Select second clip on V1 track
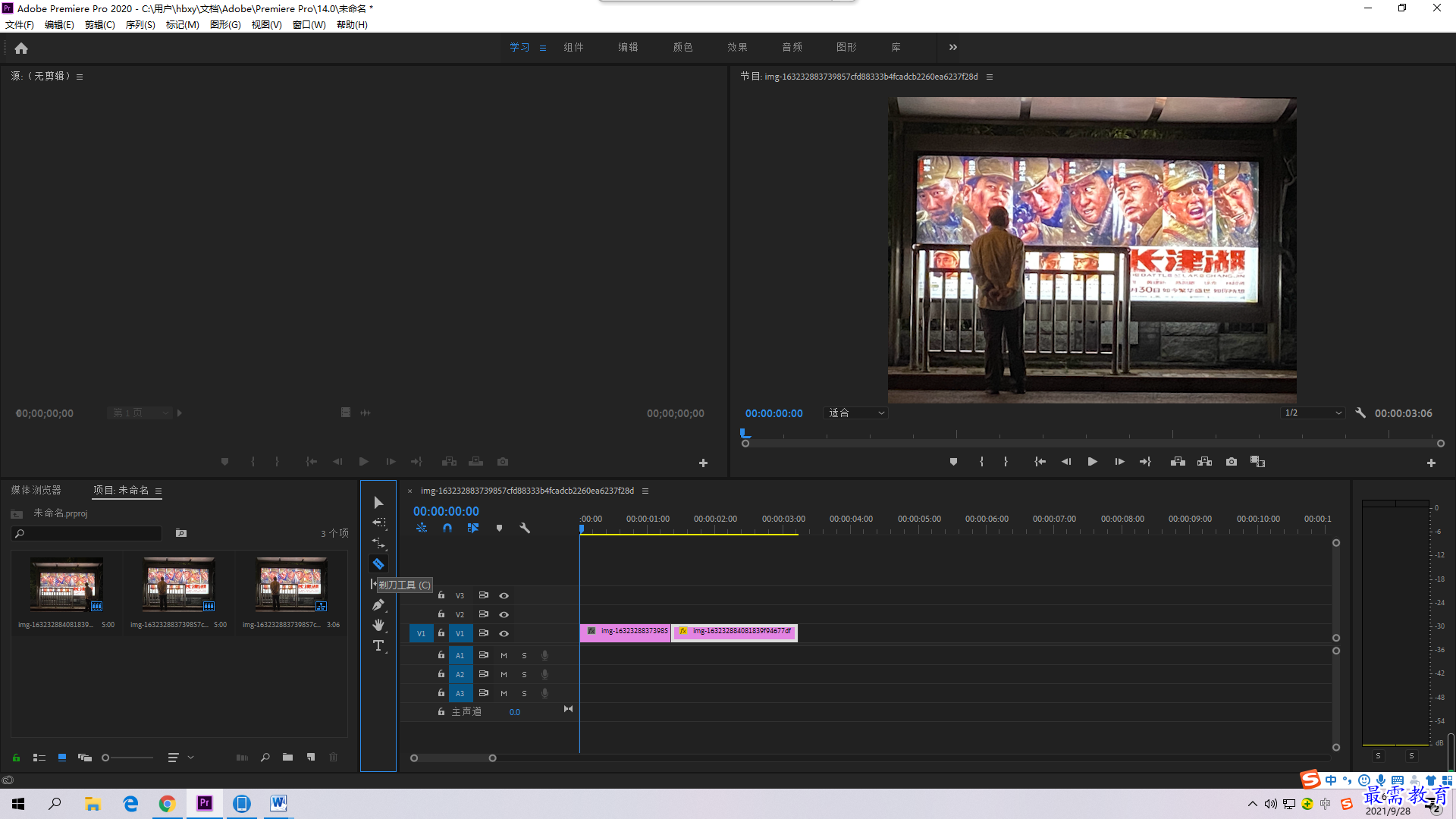Image resolution: width=1456 pixels, height=819 pixels. (x=735, y=632)
